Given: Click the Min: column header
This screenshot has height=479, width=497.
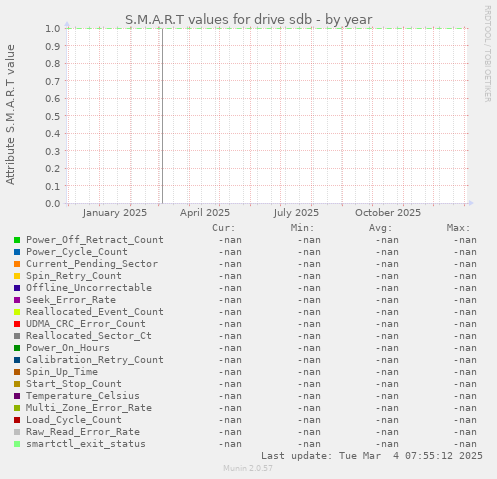Looking at the screenshot, I should [302, 228].
